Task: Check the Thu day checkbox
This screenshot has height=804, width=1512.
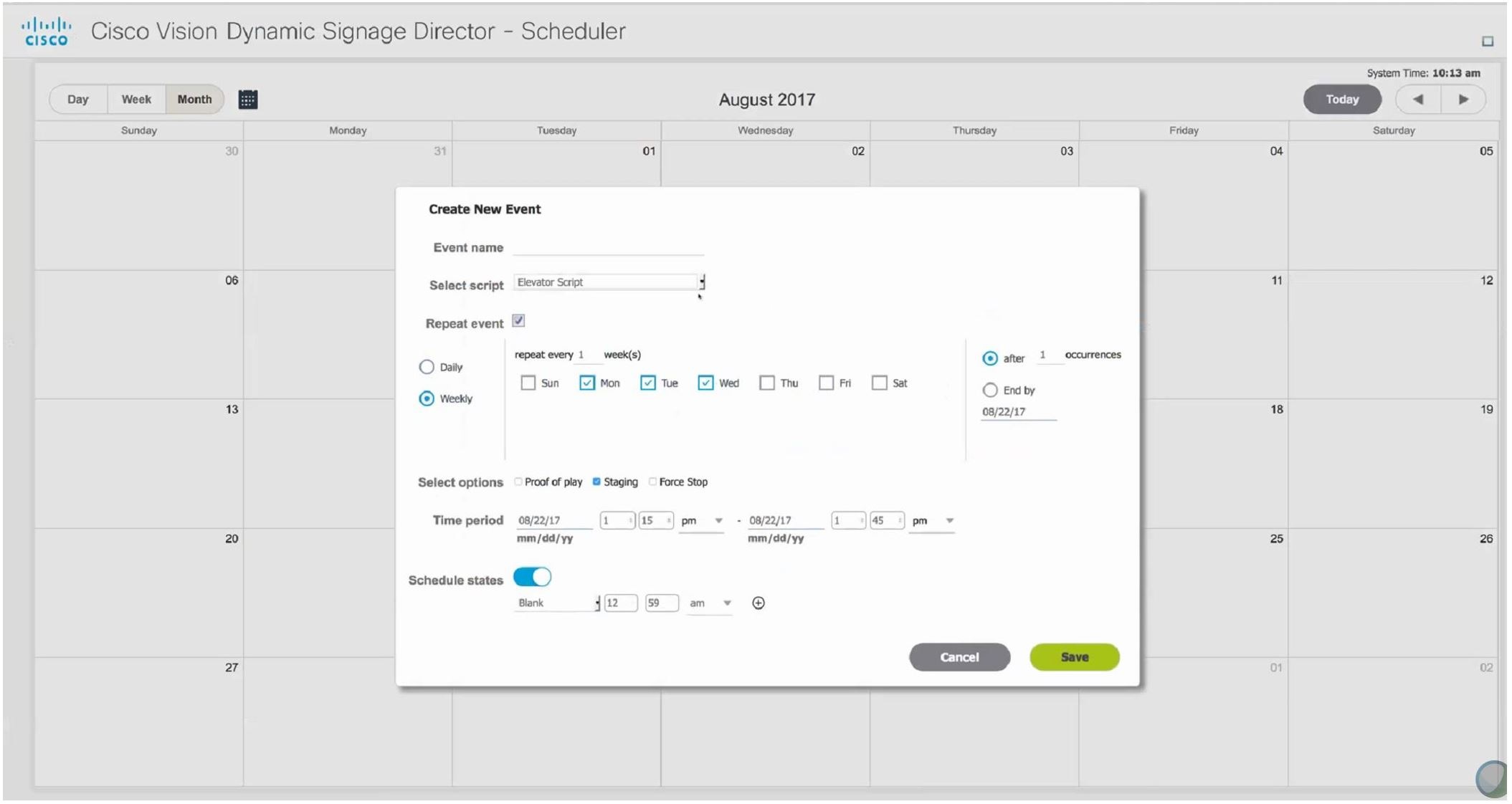Action: click(767, 383)
